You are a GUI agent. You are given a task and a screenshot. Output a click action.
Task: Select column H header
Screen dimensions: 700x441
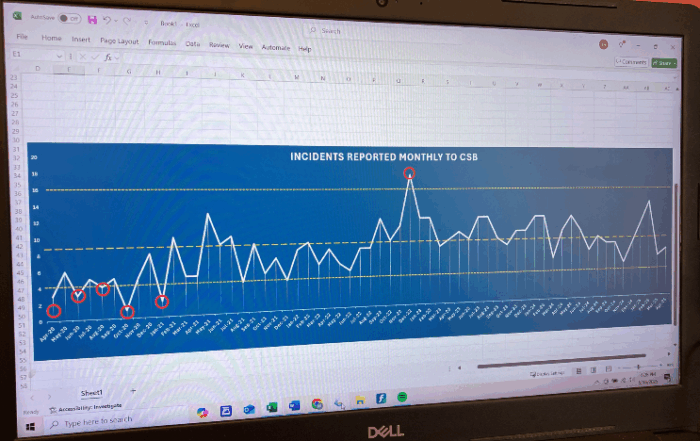point(158,72)
